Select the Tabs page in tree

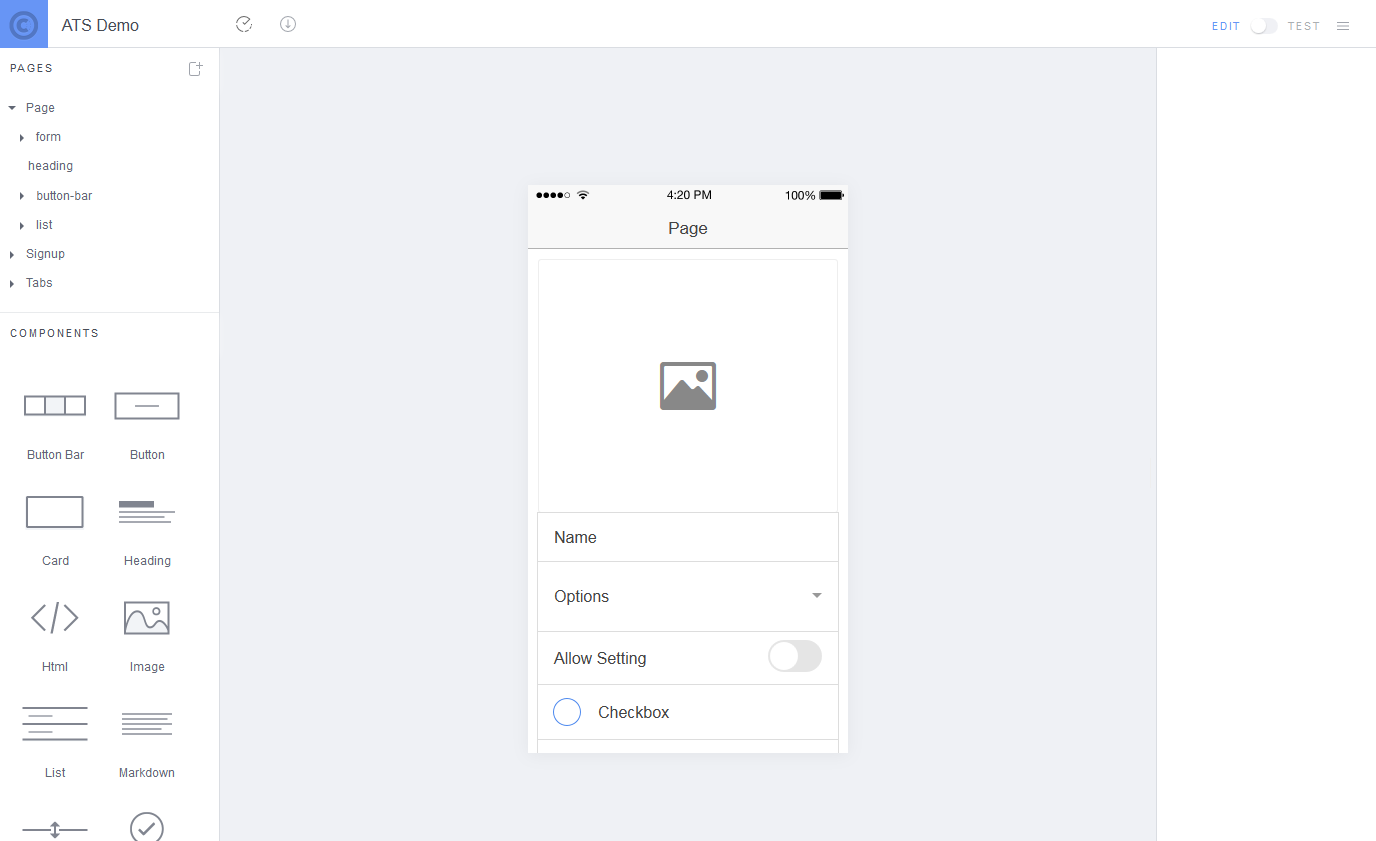(x=39, y=283)
